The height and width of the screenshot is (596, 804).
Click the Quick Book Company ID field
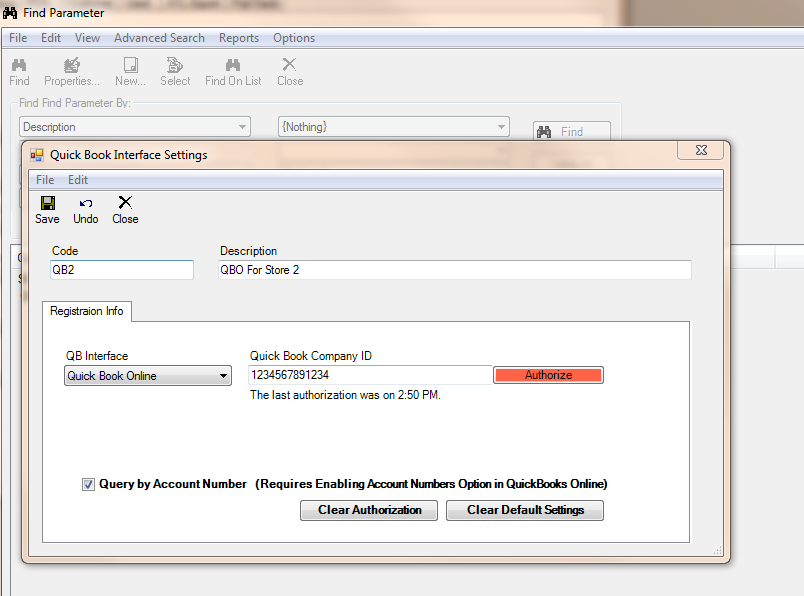pos(370,375)
